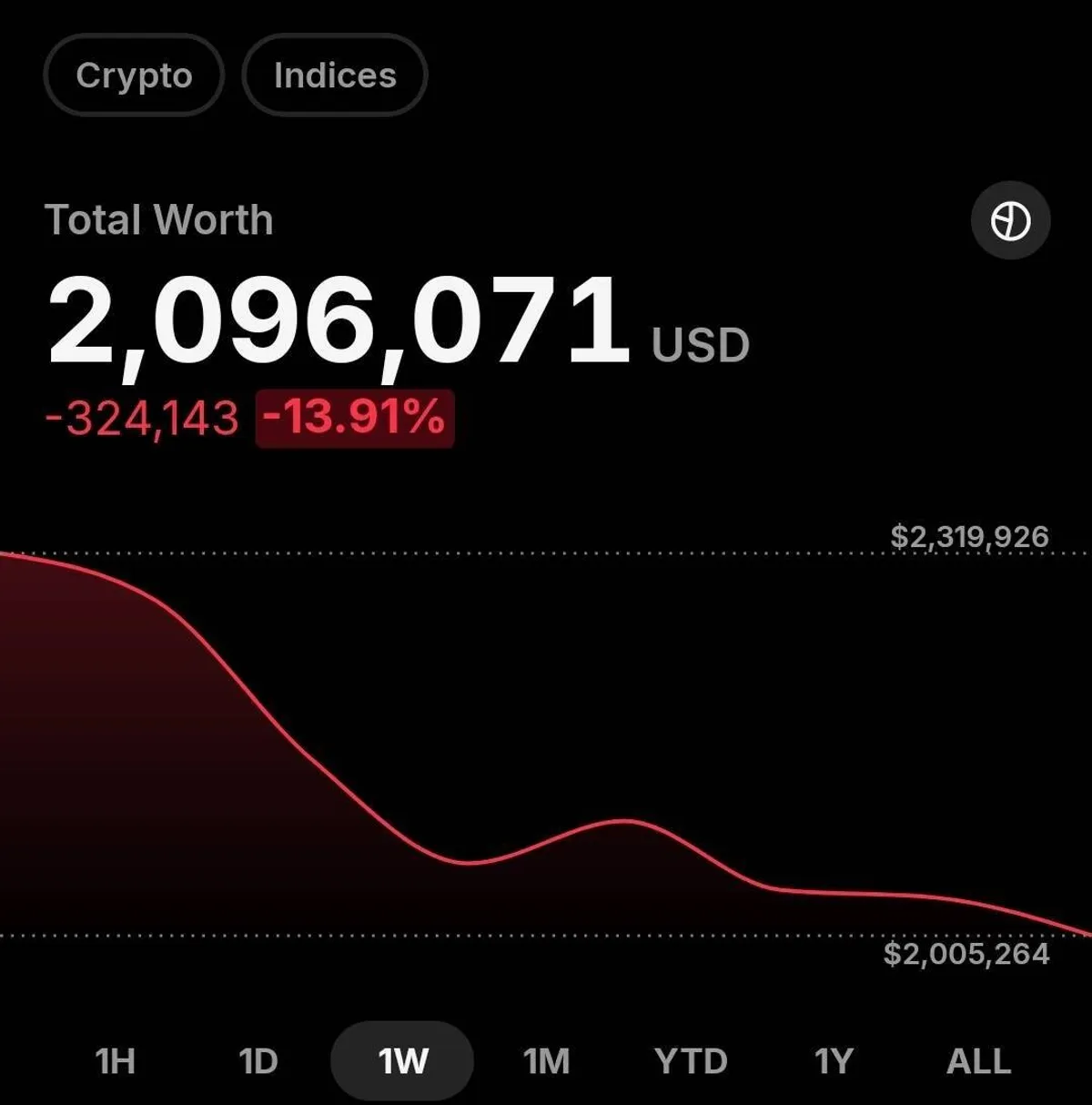1092x1105 pixels.
Task: Select the active 1W range tab
Action: (402, 1061)
